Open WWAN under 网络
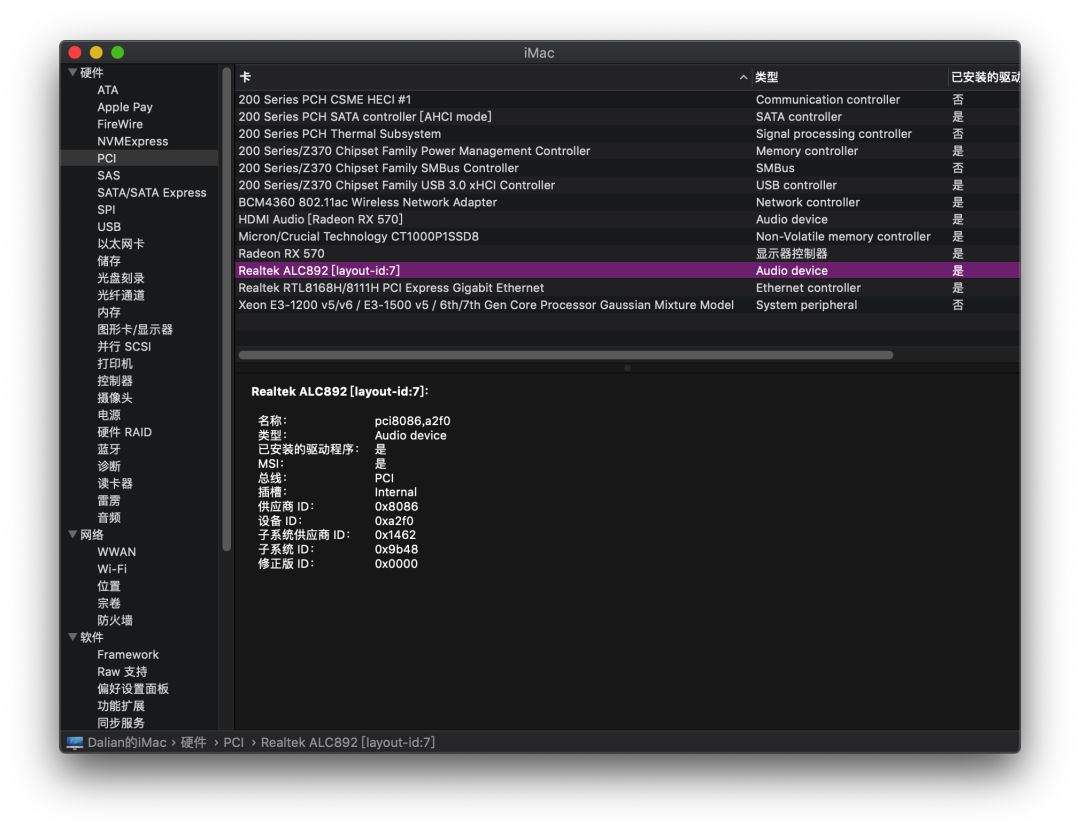1080x832 pixels. pyautogui.click(x=116, y=552)
